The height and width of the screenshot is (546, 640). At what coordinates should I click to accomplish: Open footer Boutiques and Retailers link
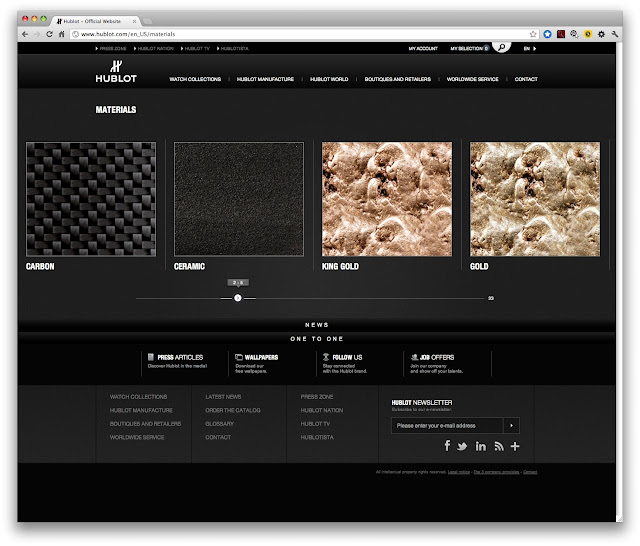click(x=145, y=424)
